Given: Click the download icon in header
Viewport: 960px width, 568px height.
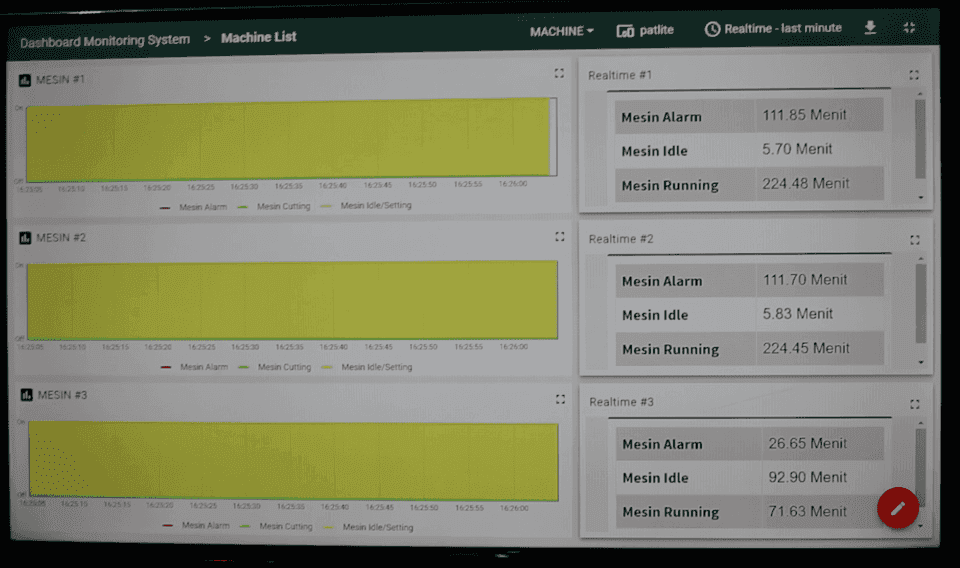Looking at the screenshot, I should (x=870, y=28).
